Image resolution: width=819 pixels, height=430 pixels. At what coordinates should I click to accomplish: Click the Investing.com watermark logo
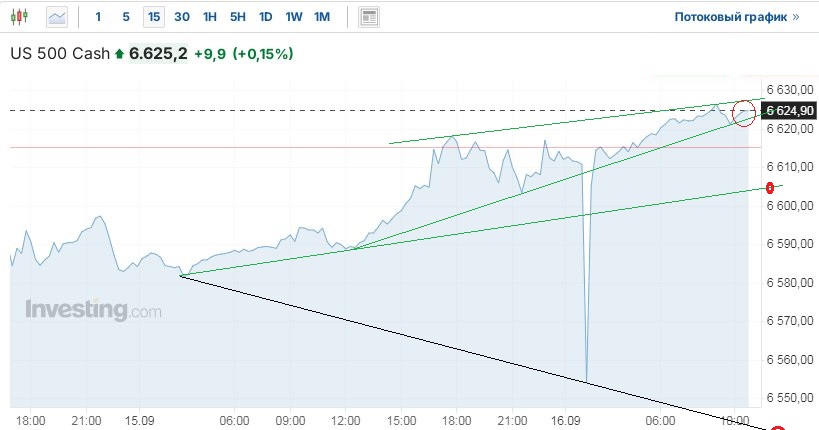(x=93, y=310)
